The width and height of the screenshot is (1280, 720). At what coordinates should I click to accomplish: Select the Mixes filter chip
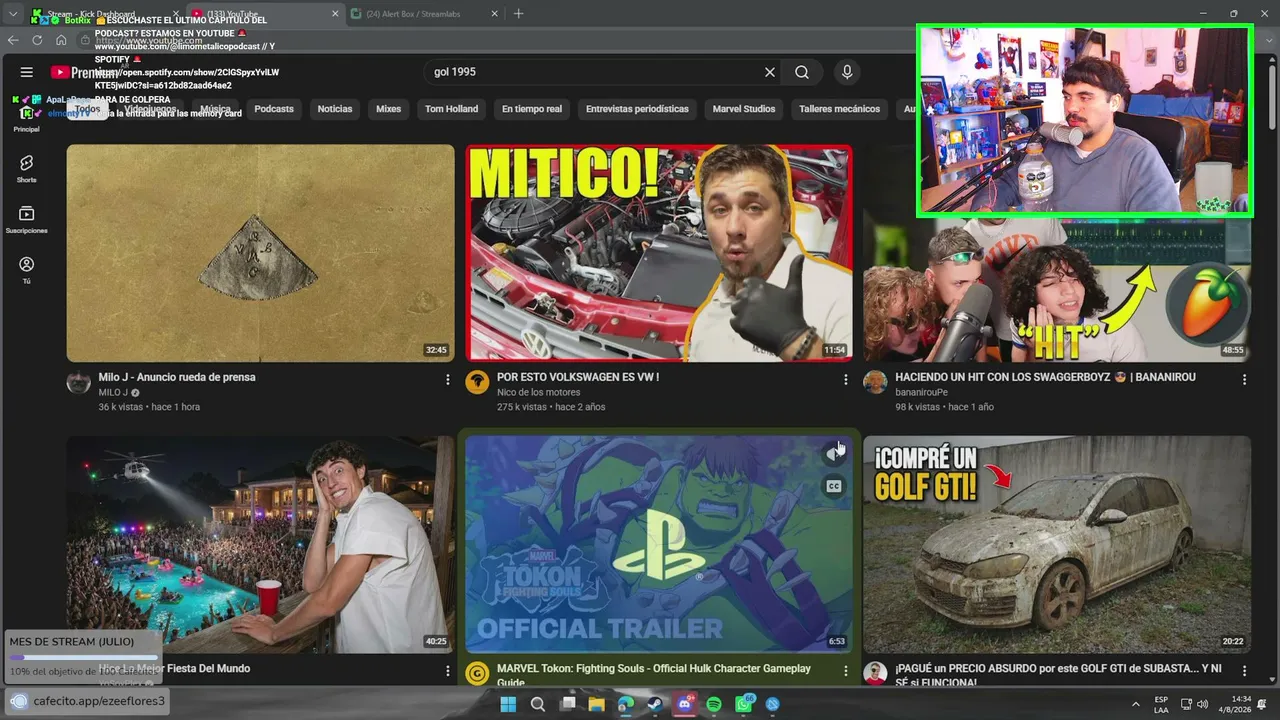pos(388,109)
